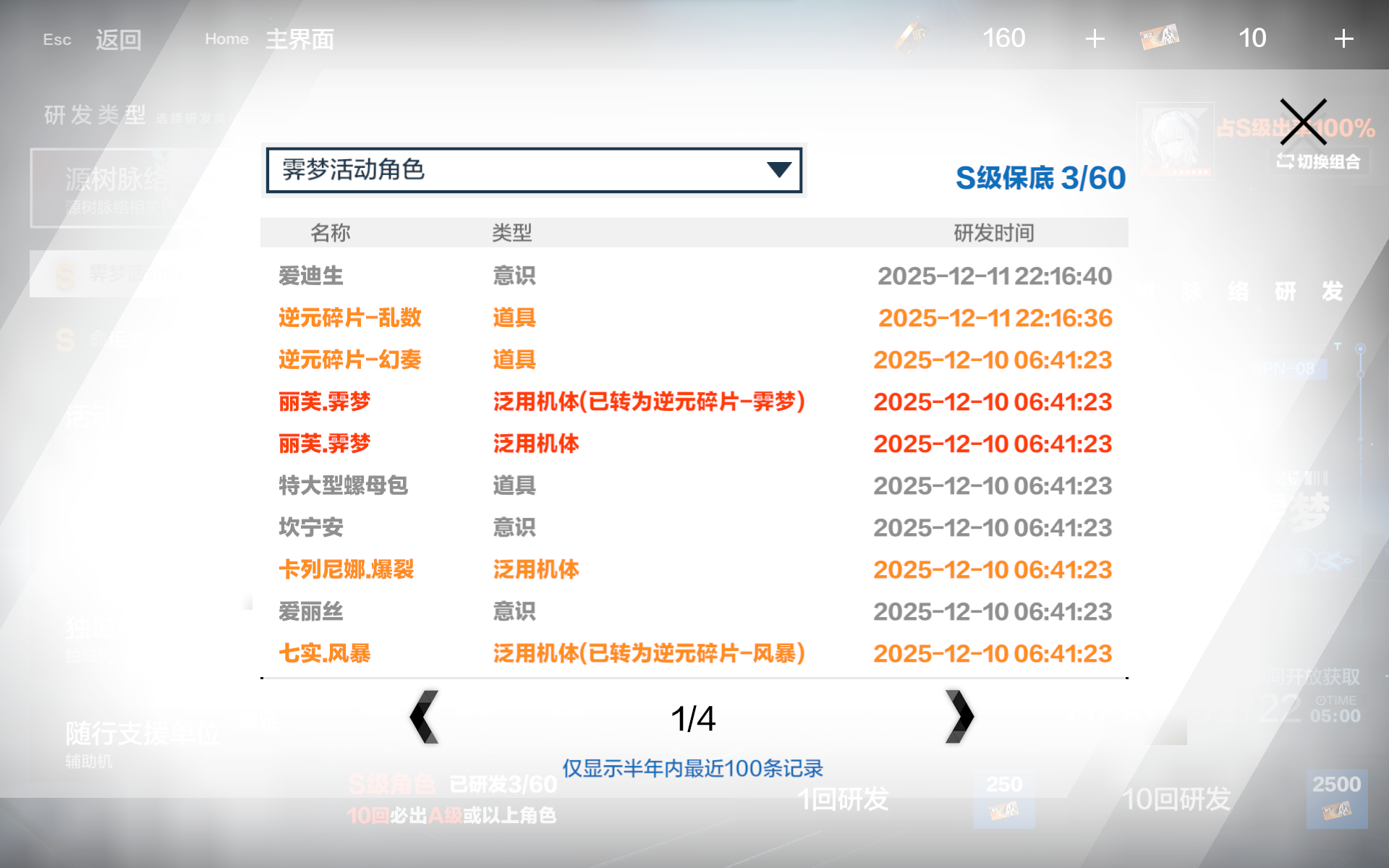The image size is (1389, 868).
Task: Click the 名称 column header
Action: [330, 233]
